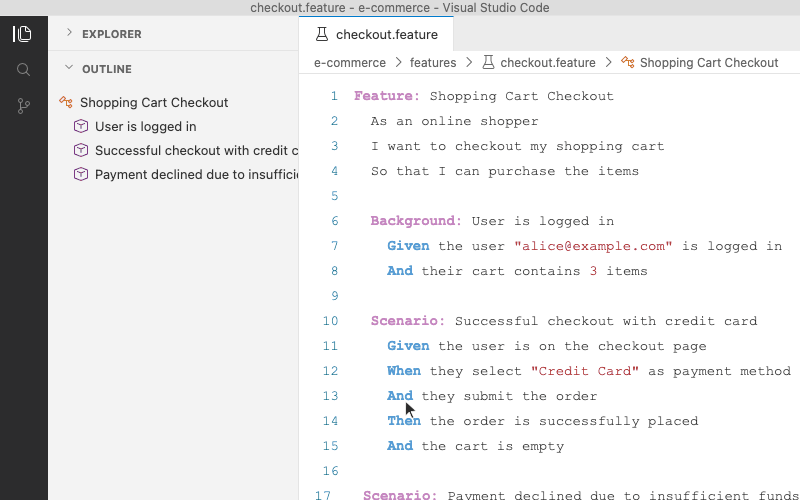This screenshot has height=500, width=800.
Task: Click the Scenario: keyword on line 10
Action: tap(408, 321)
